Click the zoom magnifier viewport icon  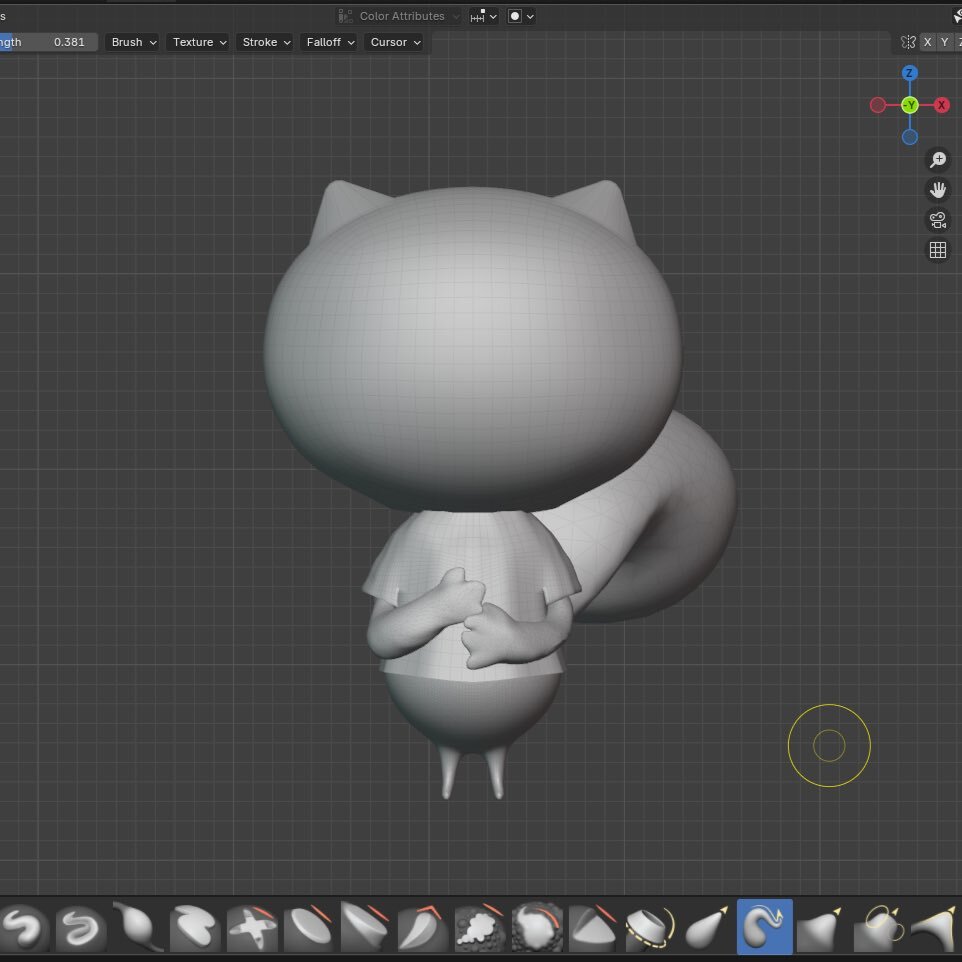coord(937,160)
